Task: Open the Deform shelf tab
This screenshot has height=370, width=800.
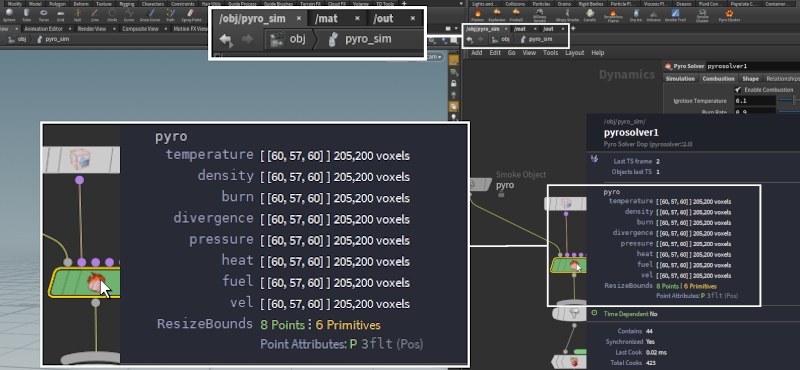Action: point(81,4)
